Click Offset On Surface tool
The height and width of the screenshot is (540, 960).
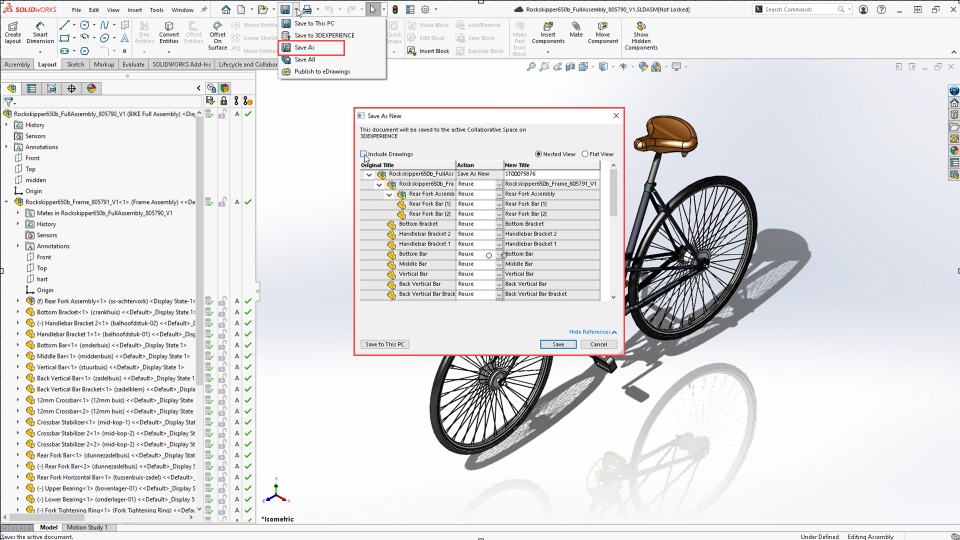click(217, 36)
